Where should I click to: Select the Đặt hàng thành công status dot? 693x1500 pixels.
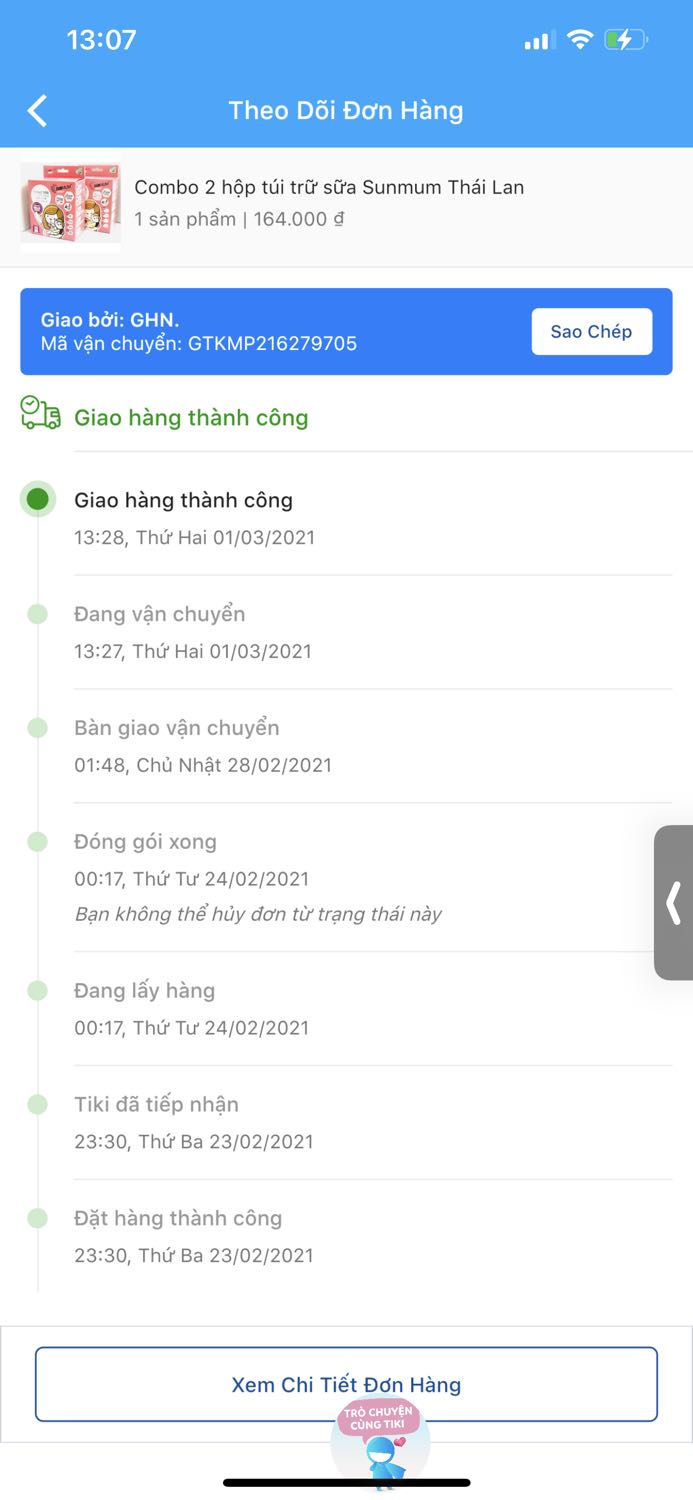[37, 1218]
